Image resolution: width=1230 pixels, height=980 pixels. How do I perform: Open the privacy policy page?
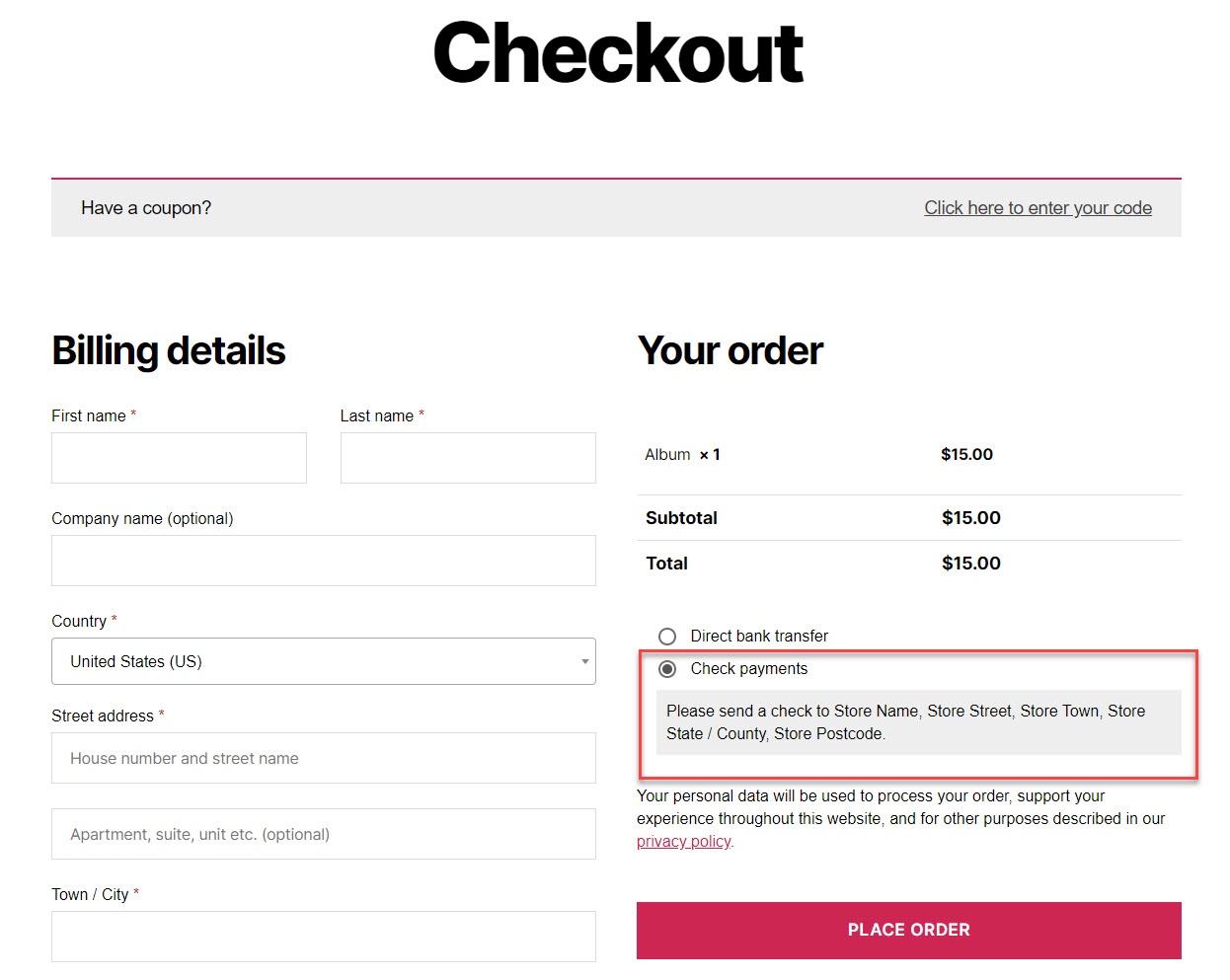click(683, 841)
